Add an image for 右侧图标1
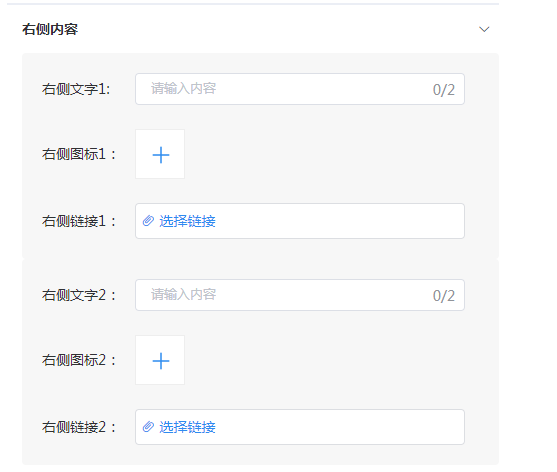 tap(160, 154)
